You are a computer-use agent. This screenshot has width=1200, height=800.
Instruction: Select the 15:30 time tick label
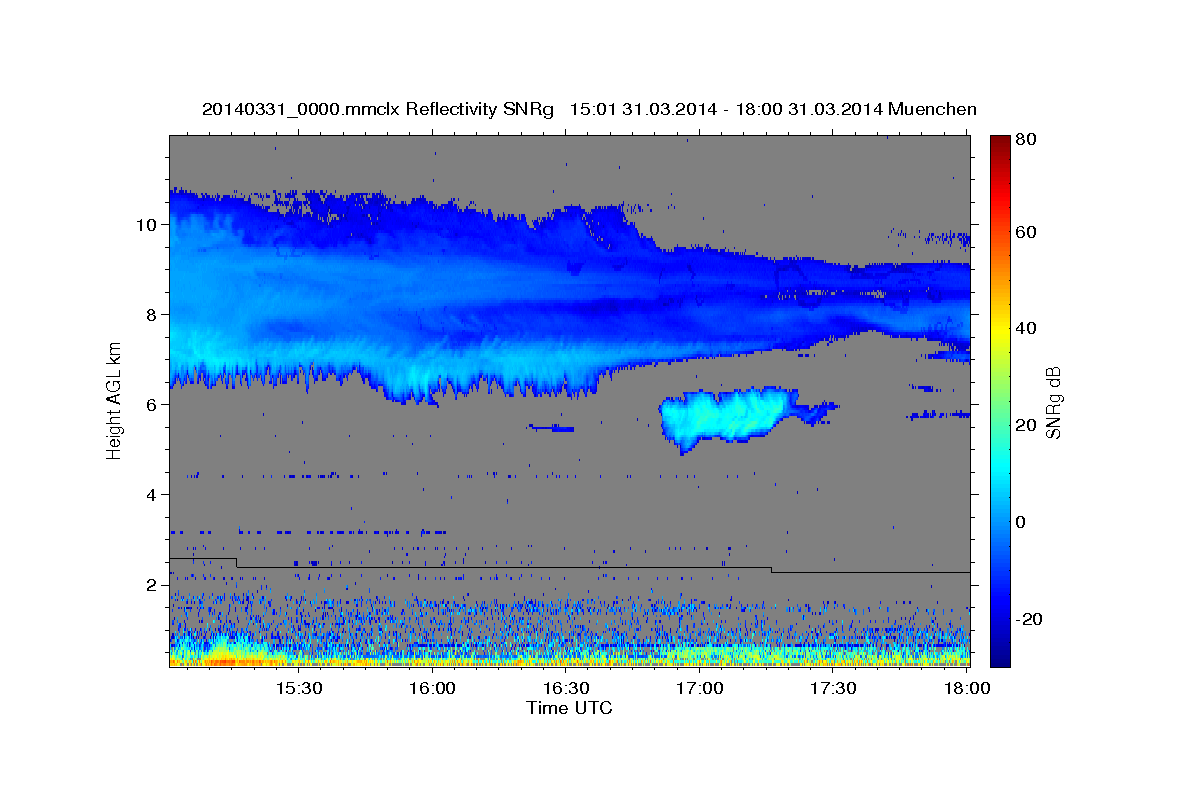click(298, 689)
